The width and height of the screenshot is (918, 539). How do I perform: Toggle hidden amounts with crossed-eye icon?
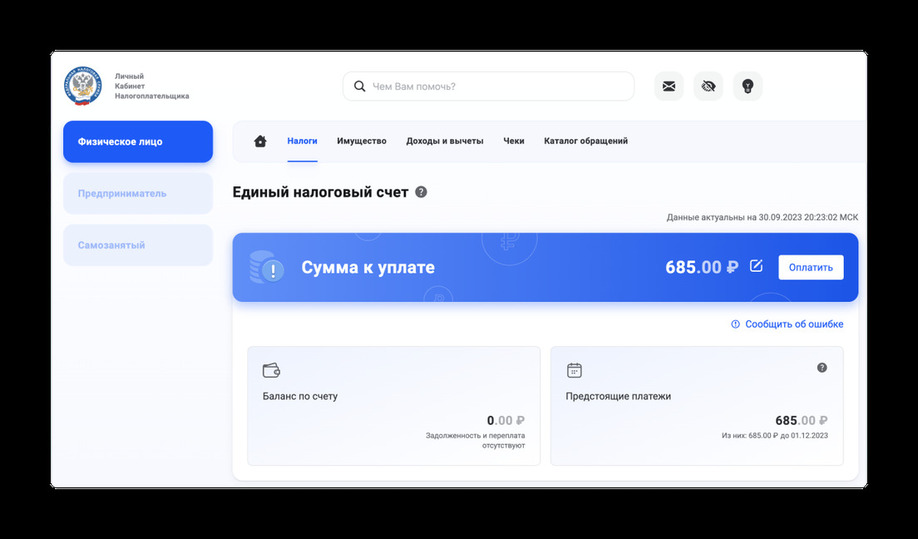708,87
